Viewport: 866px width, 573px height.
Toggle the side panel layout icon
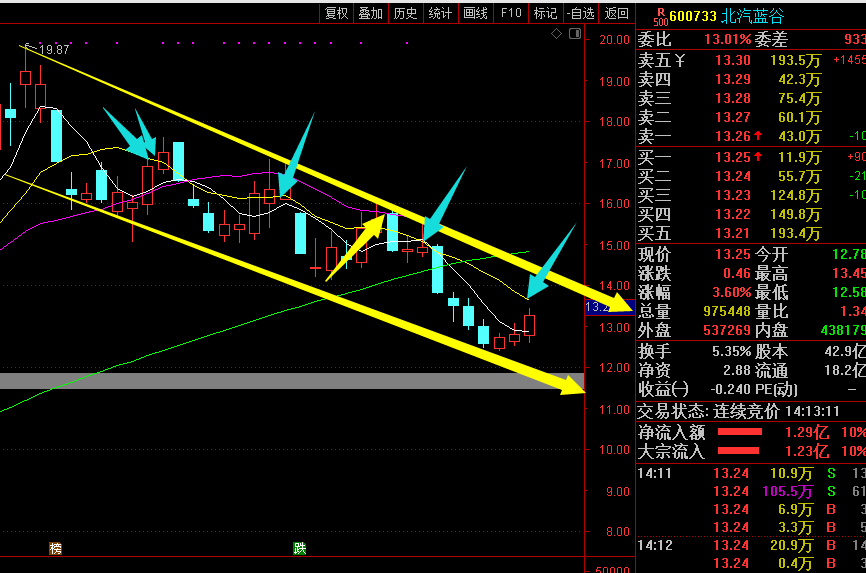pos(575,34)
